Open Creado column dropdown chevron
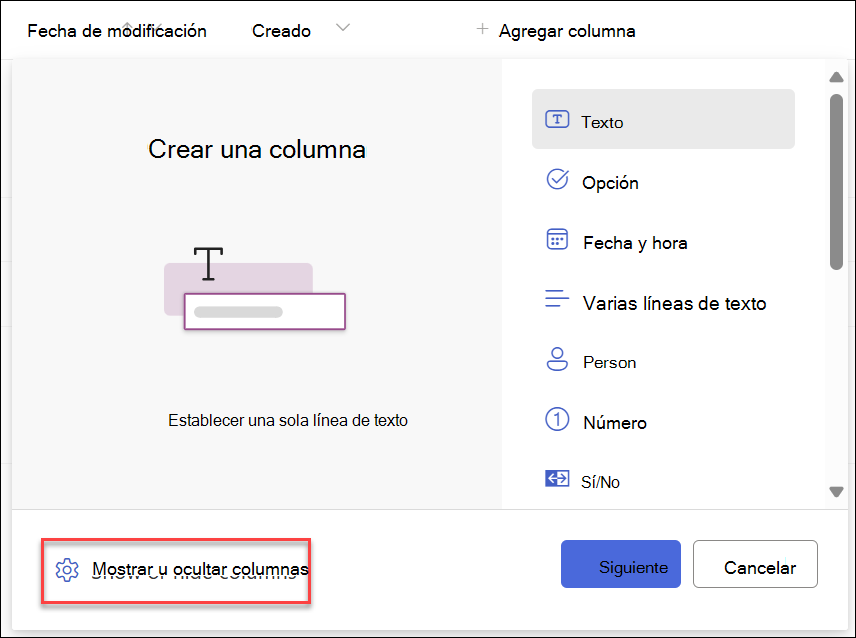 [x=342, y=28]
